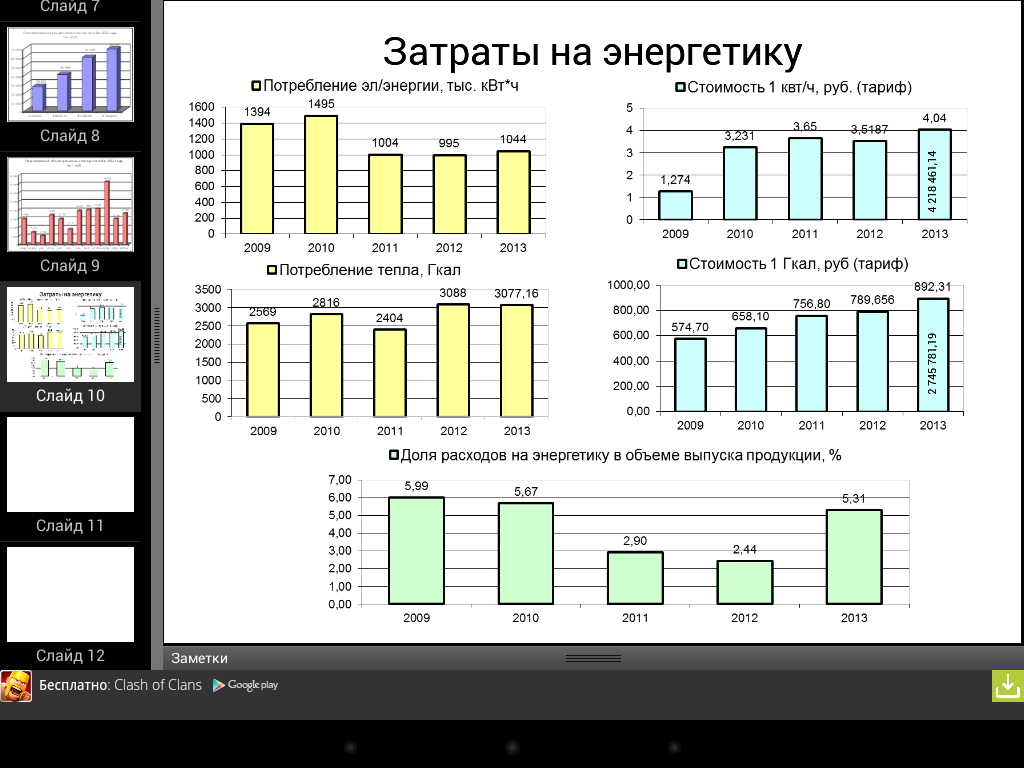
Task: Open the Заметки notes bar
Action: [x=199, y=658]
